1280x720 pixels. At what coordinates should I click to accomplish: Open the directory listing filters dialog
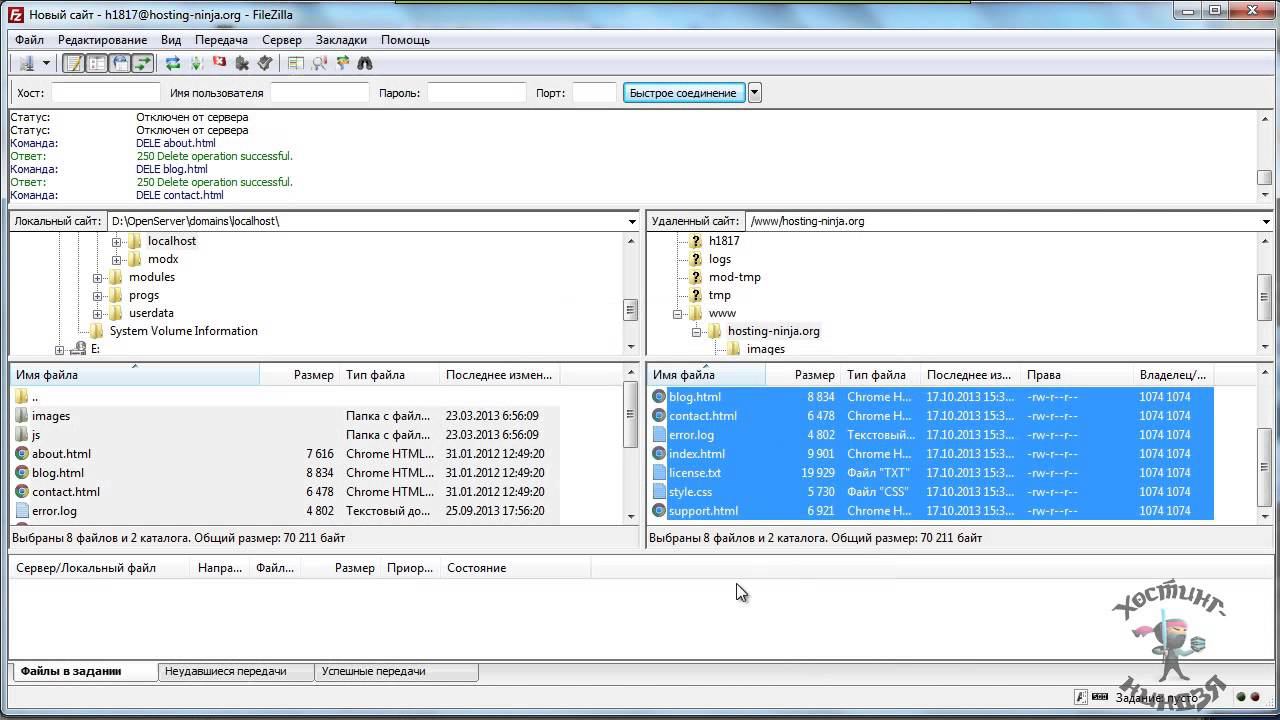296,63
